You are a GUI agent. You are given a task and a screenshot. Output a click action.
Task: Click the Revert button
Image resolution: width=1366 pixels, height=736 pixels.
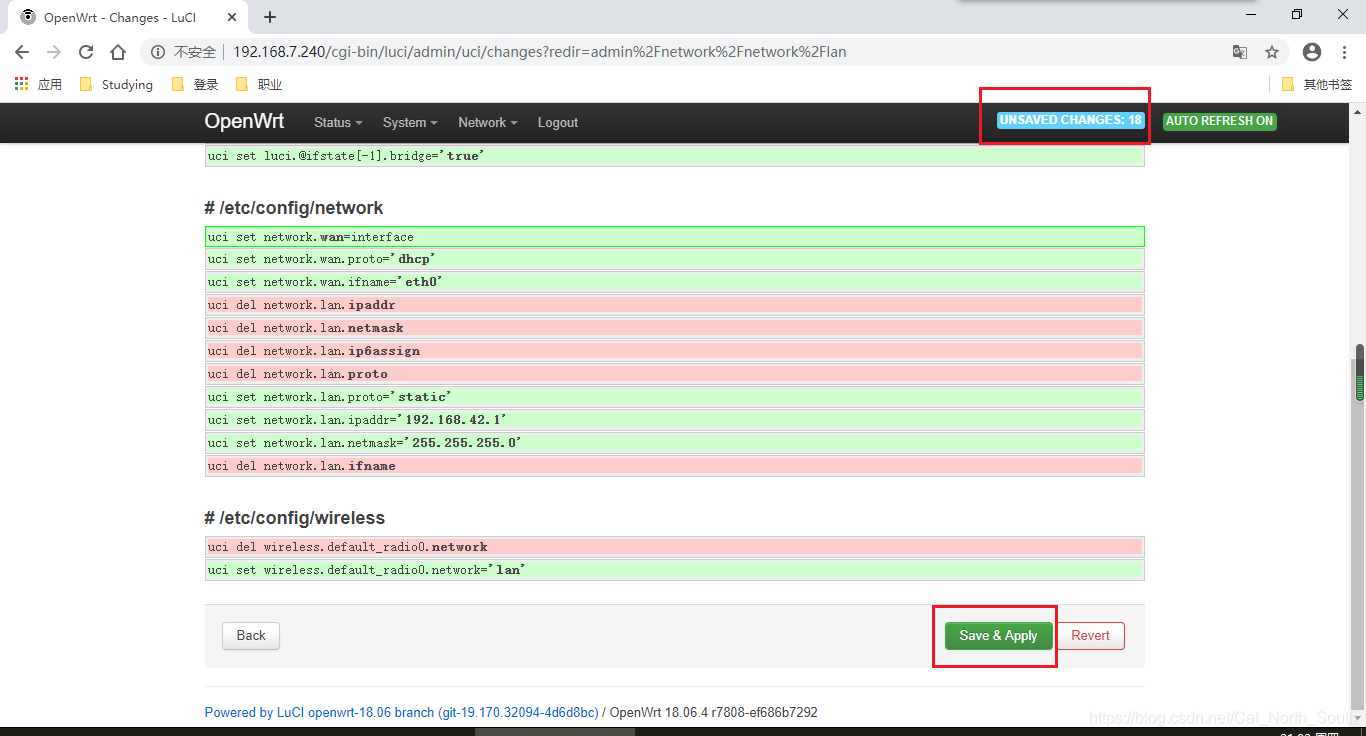pyautogui.click(x=1090, y=635)
